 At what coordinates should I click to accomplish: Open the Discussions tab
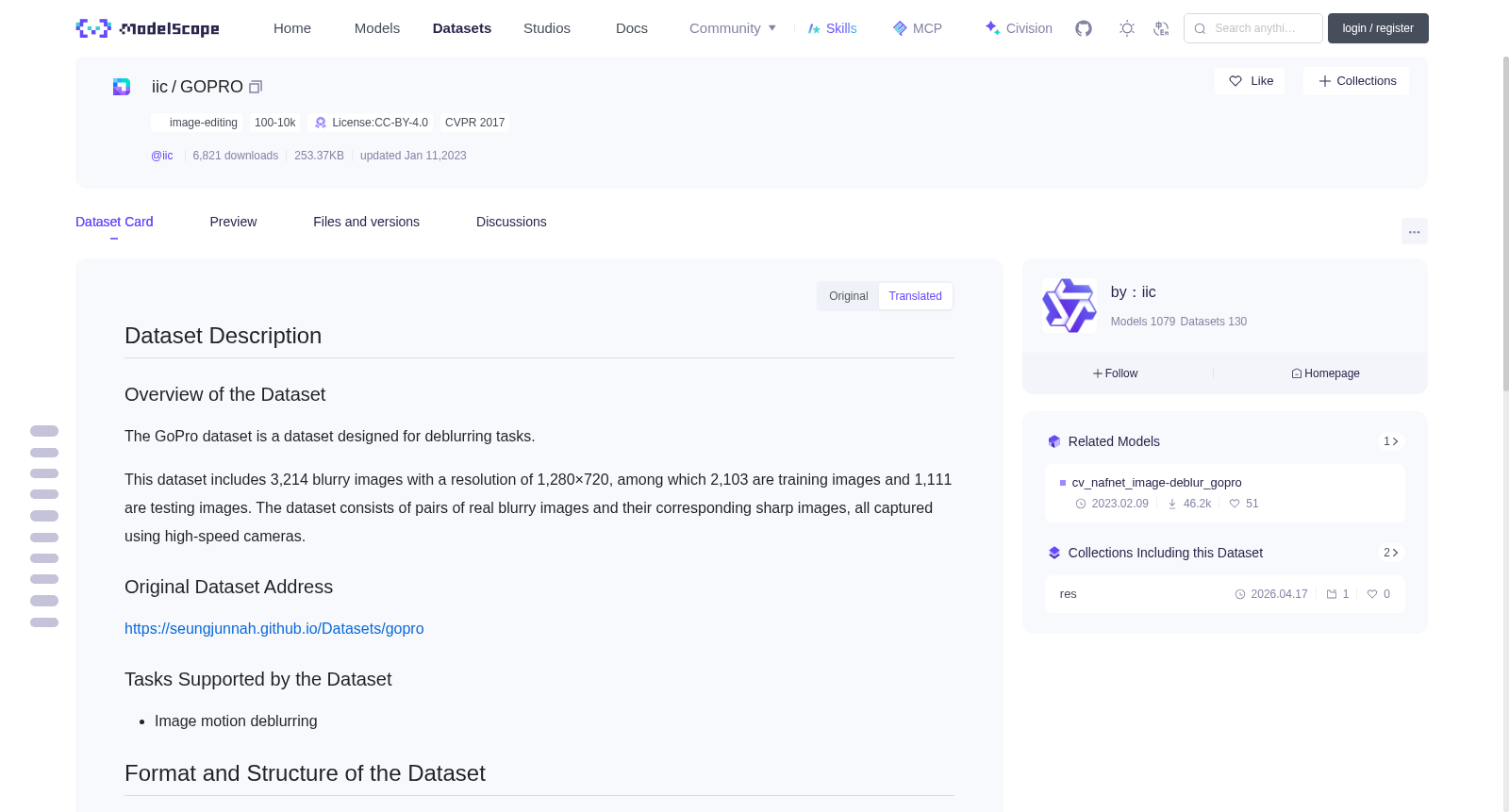pyautogui.click(x=511, y=222)
